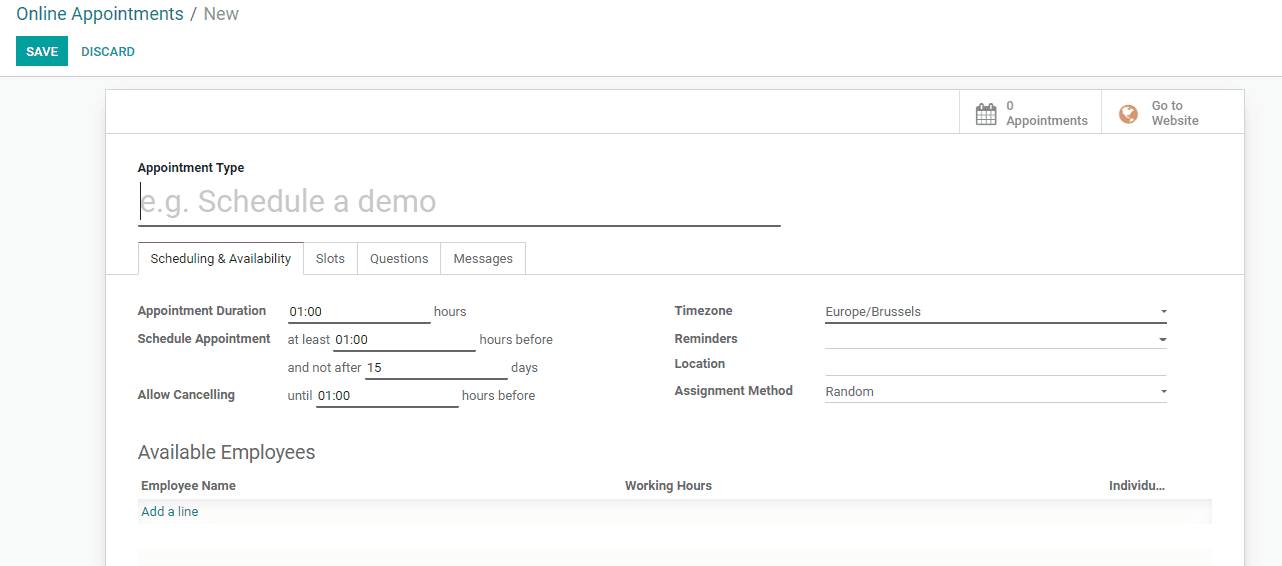This screenshot has width=1282, height=566.
Task: Discard the new appointment form
Action: point(108,51)
